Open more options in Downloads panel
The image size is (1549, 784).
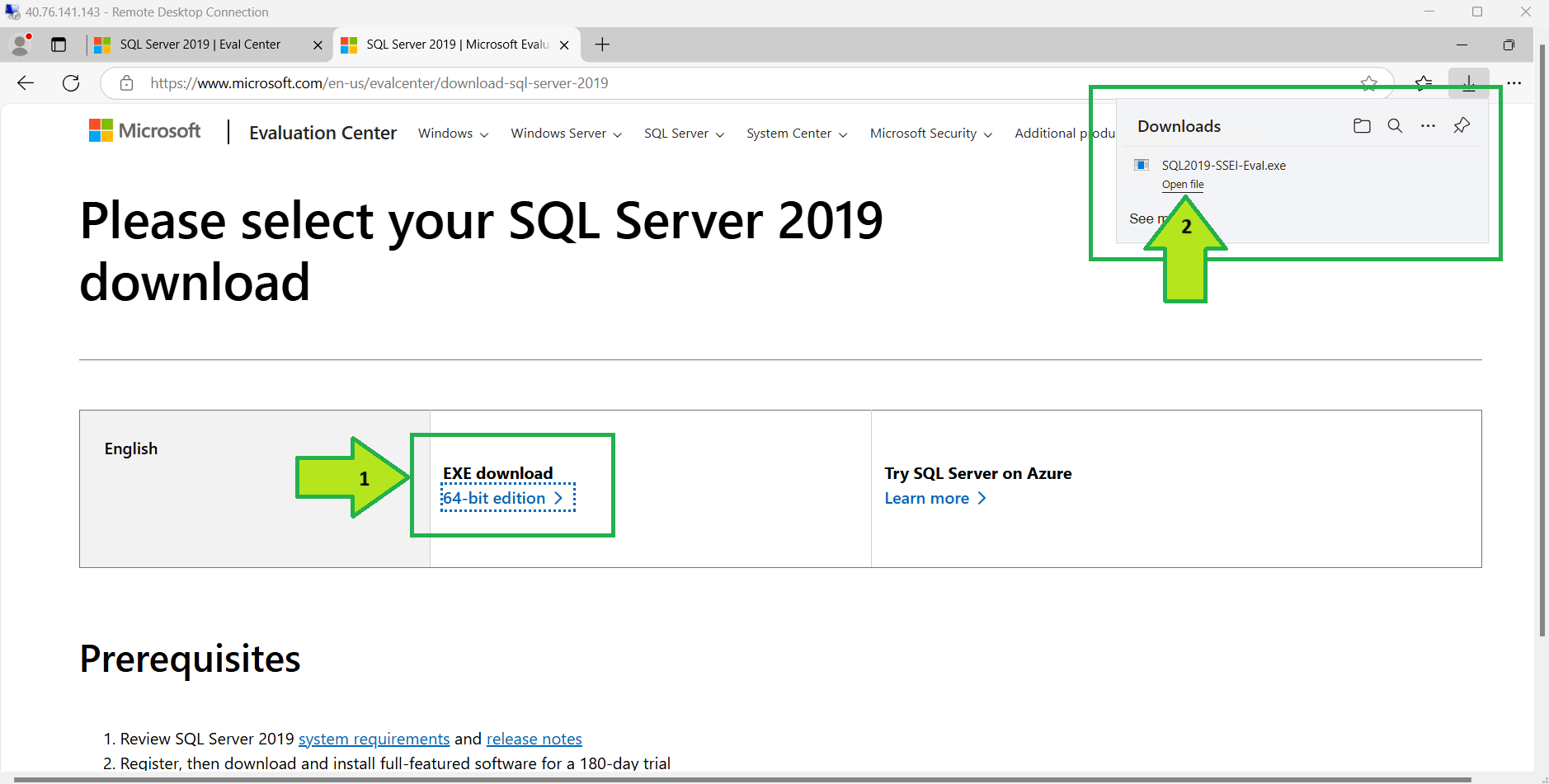(x=1428, y=125)
